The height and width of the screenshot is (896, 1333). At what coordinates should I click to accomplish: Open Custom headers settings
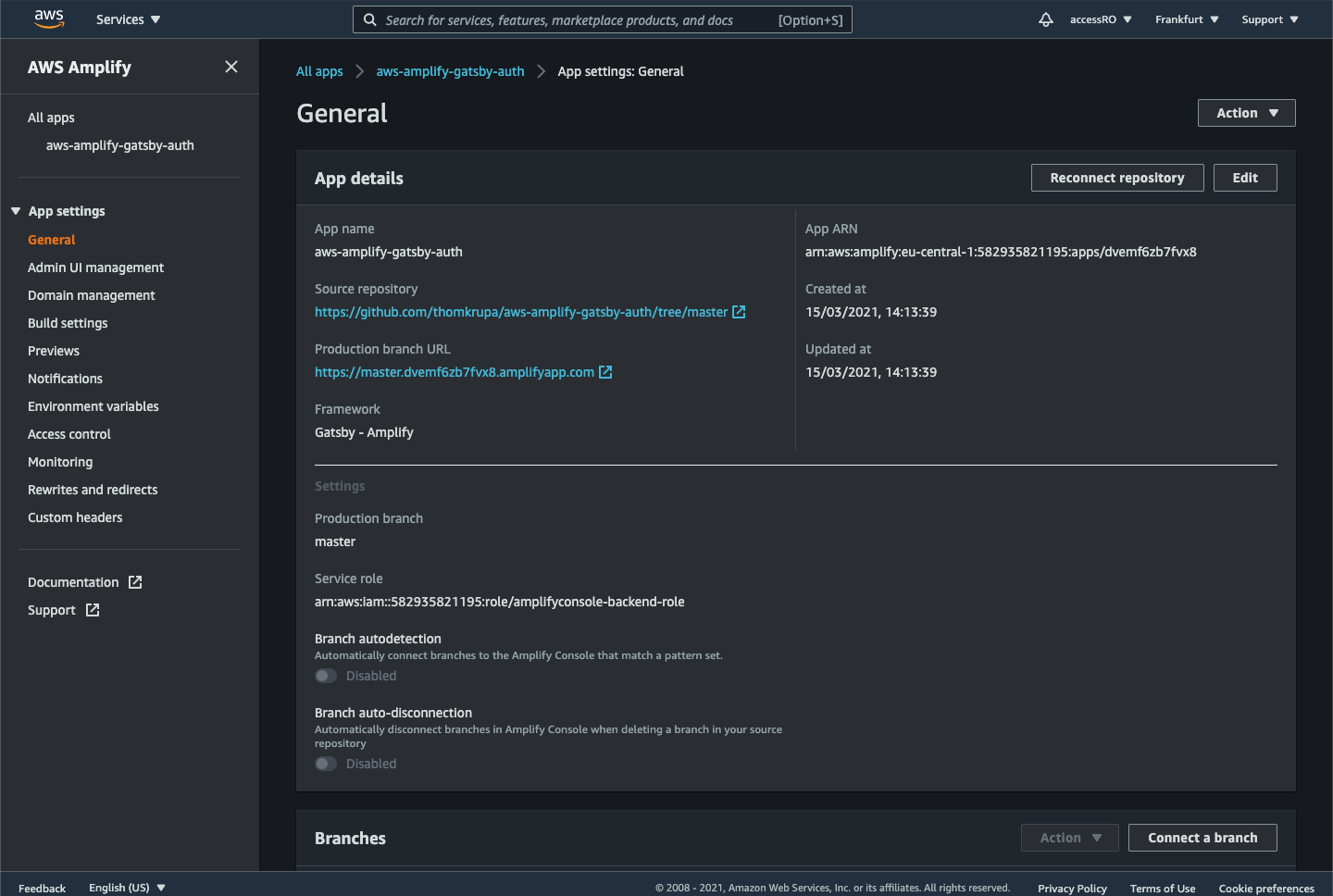75,517
